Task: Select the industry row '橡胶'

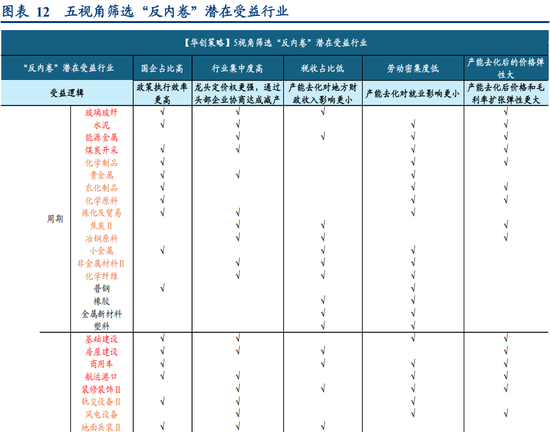Action: 101,301
